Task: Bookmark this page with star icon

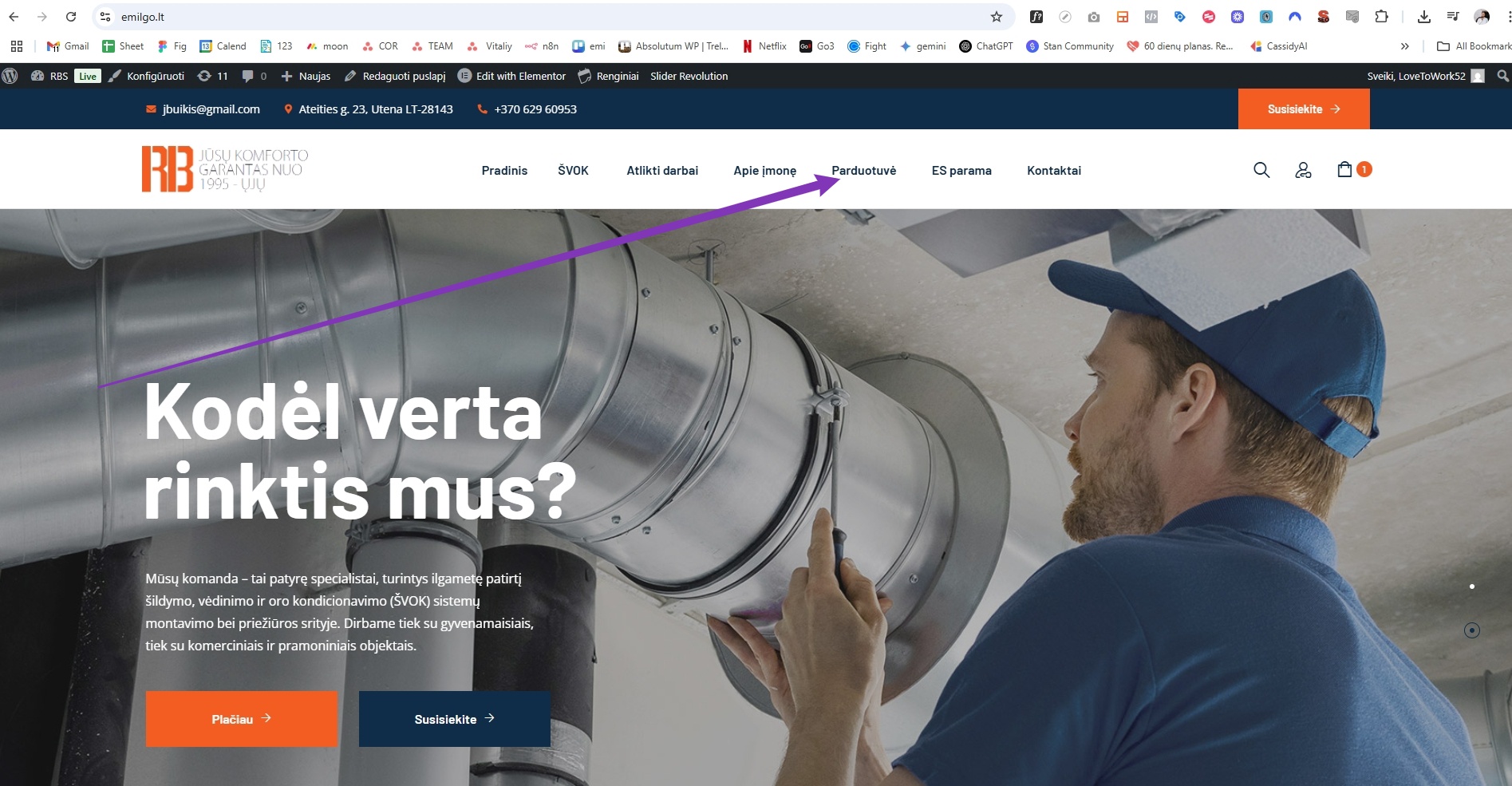Action: pos(997,17)
